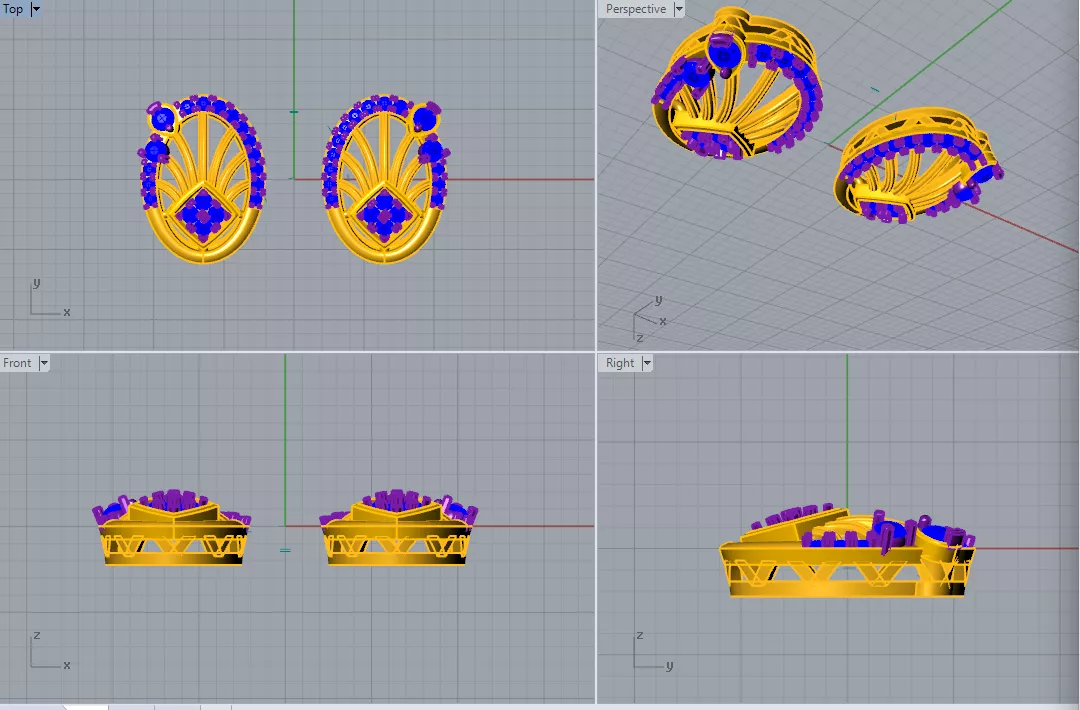The height and width of the screenshot is (710, 1080).
Task: Select the left earring in Front viewport
Action: click(x=172, y=528)
